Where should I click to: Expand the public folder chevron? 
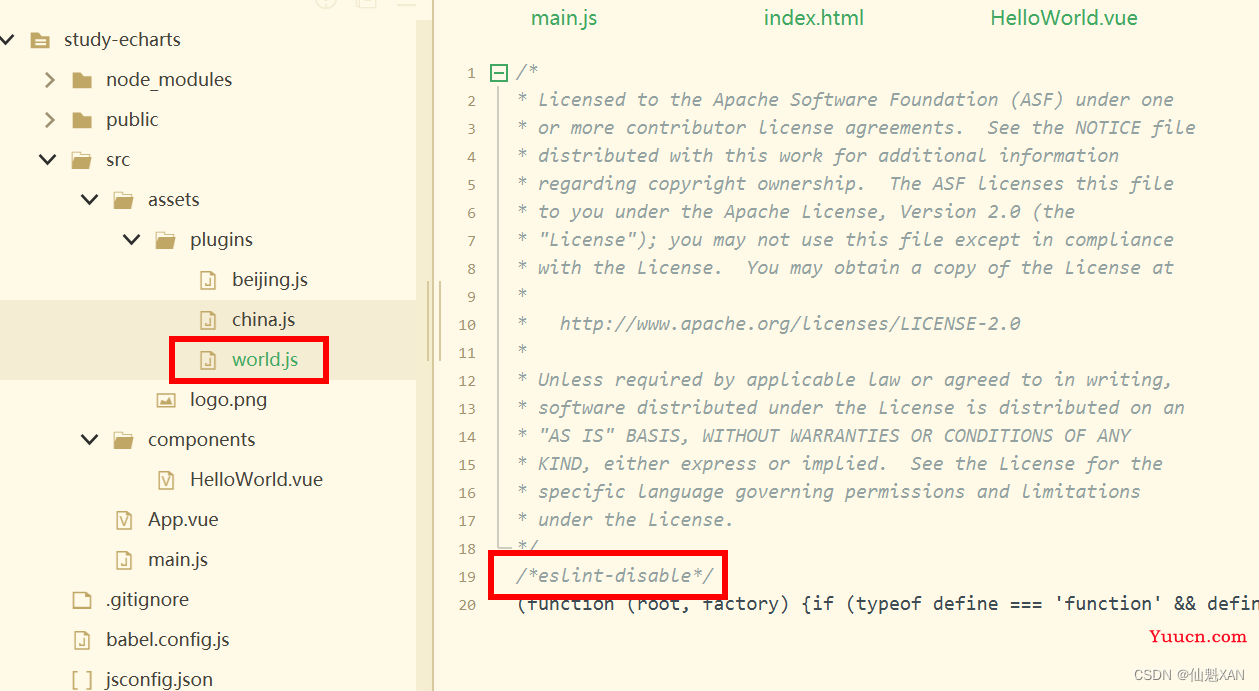tap(49, 120)
